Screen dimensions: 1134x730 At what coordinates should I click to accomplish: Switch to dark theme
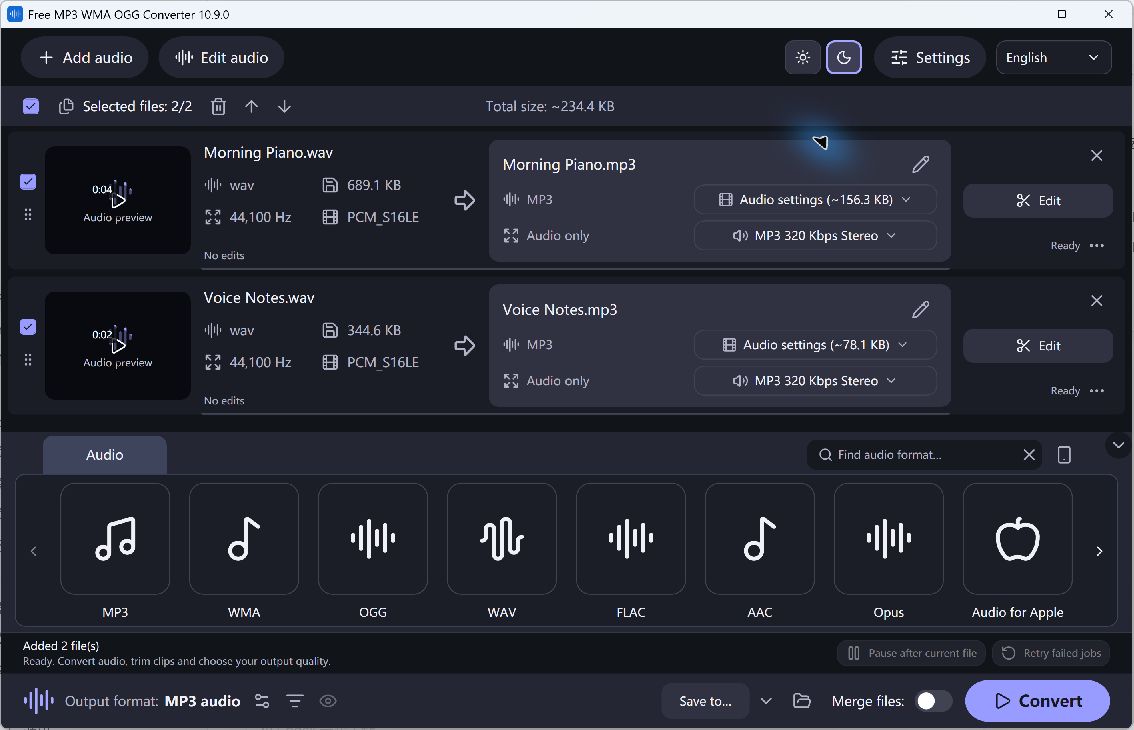[x=843, y=58]
